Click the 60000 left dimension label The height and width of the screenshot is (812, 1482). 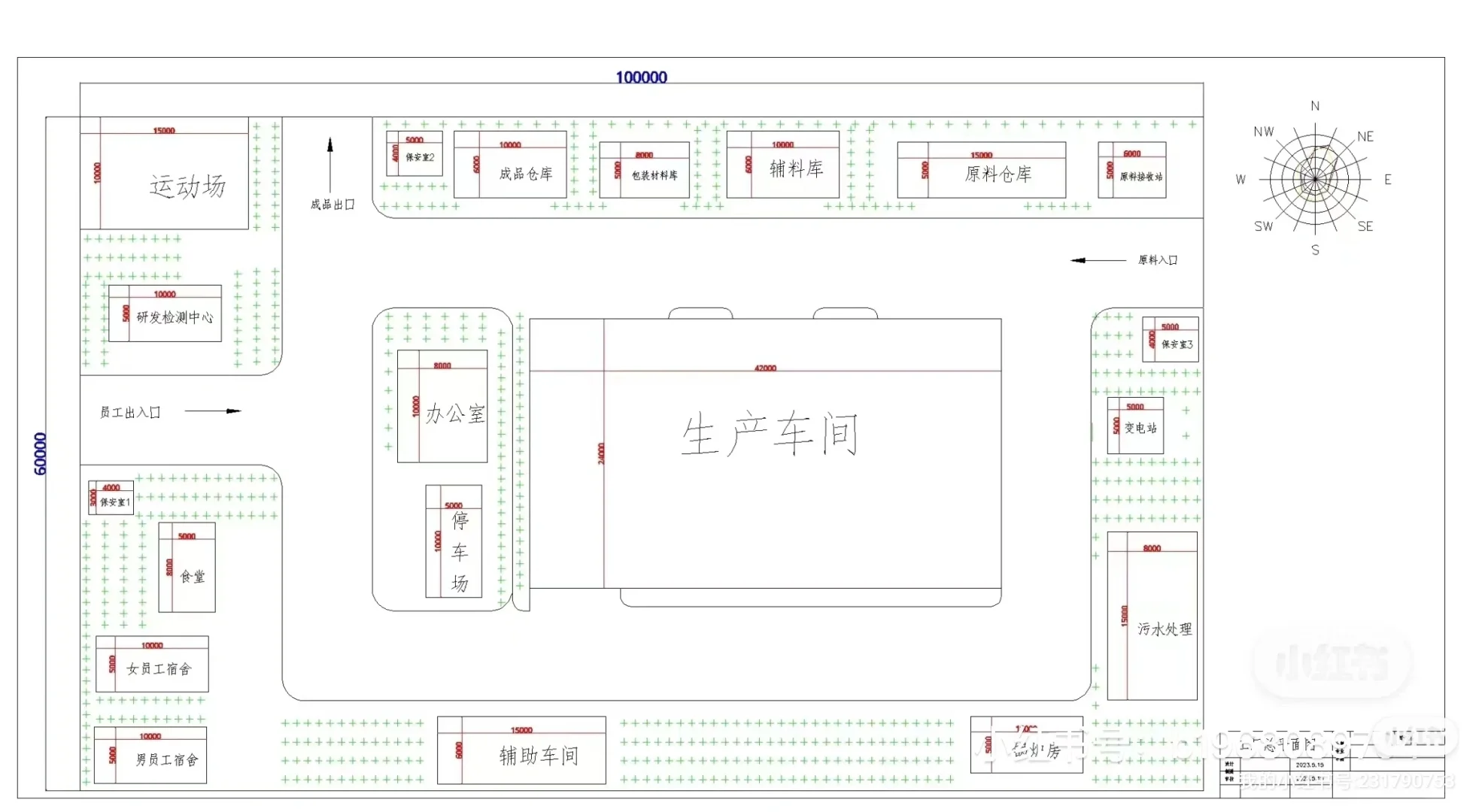(41, 453)
